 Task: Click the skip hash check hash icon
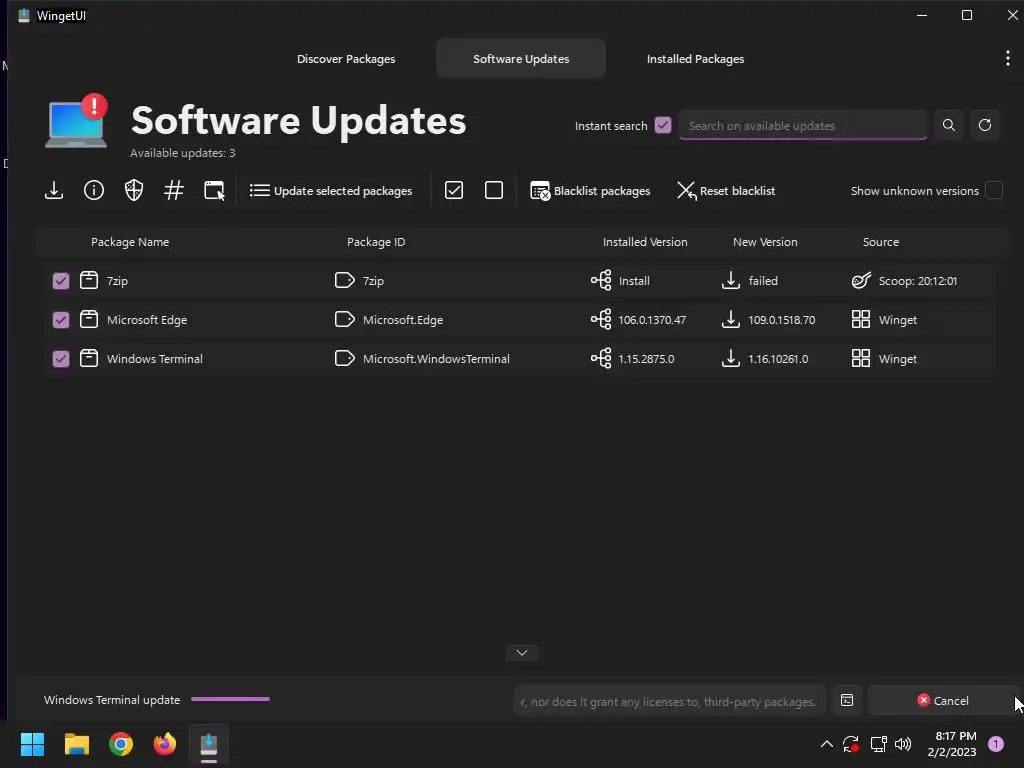174,191
